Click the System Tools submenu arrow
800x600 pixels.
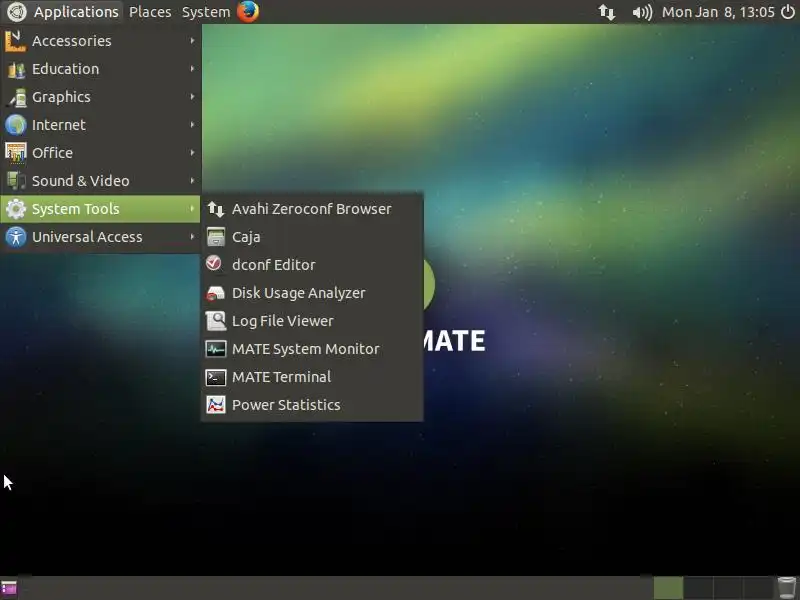coord(192,209)
